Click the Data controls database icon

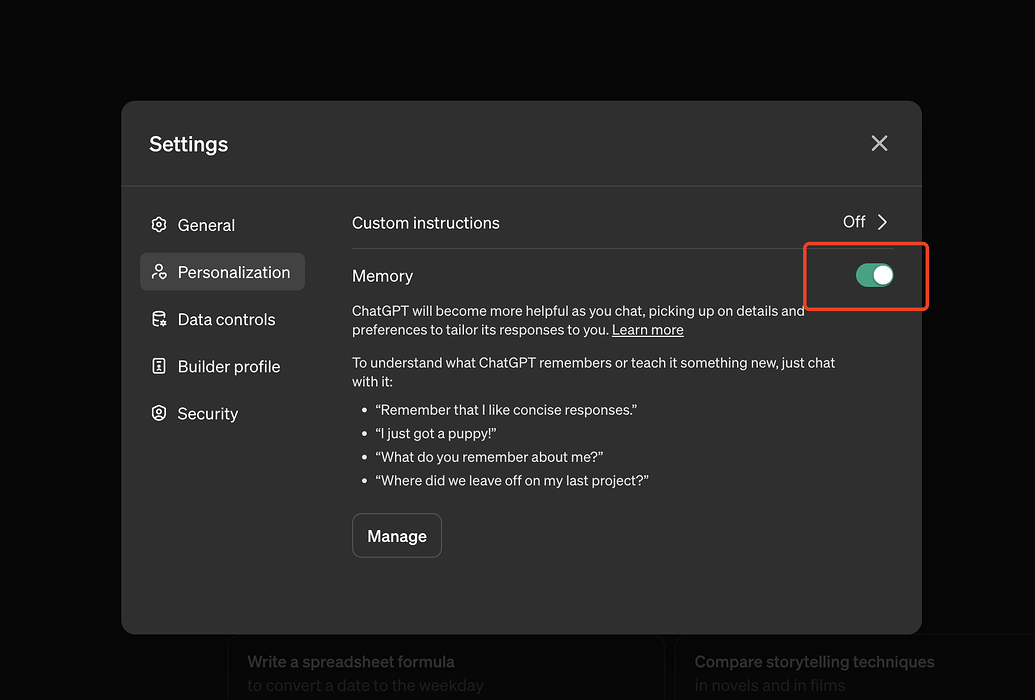(x=158, y=319)
